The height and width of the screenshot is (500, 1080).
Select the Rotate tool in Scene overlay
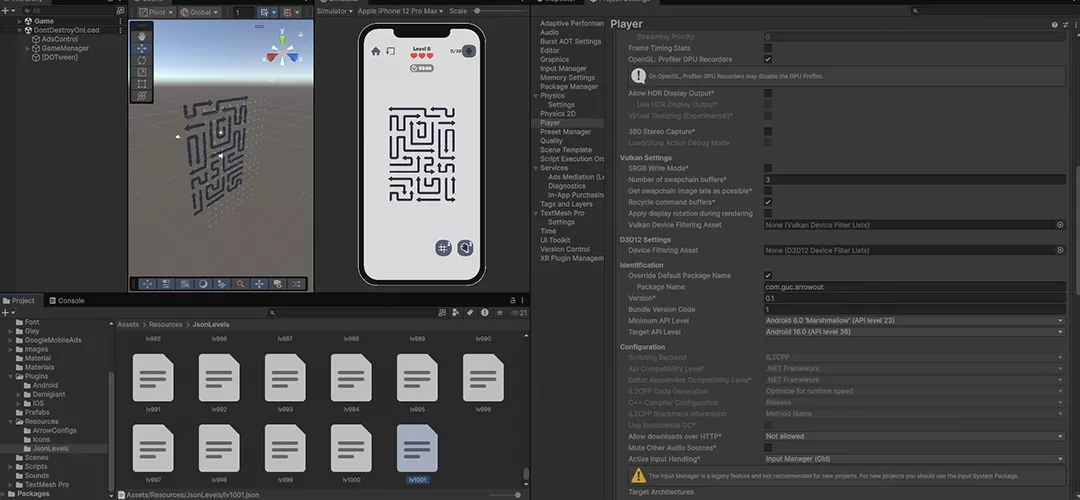[x=142, y=60]
